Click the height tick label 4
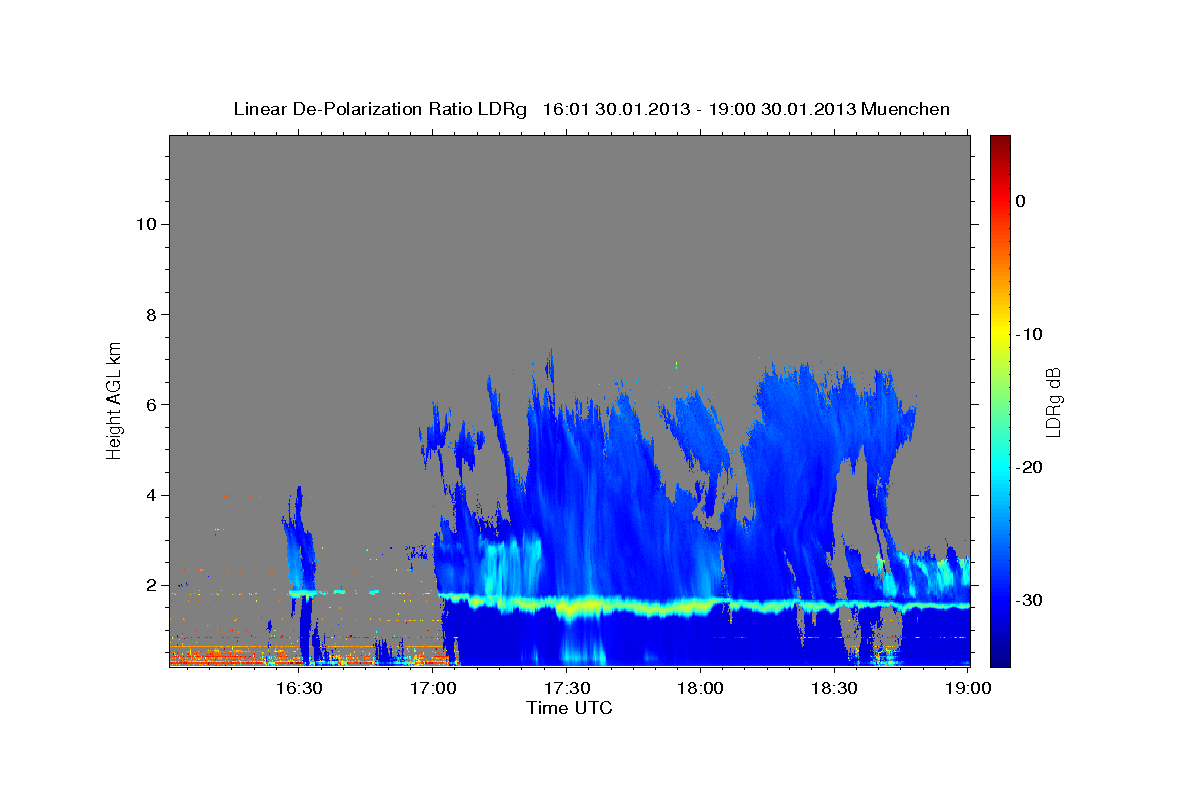This screenshot has width=1200, height=800. point(151,495)
